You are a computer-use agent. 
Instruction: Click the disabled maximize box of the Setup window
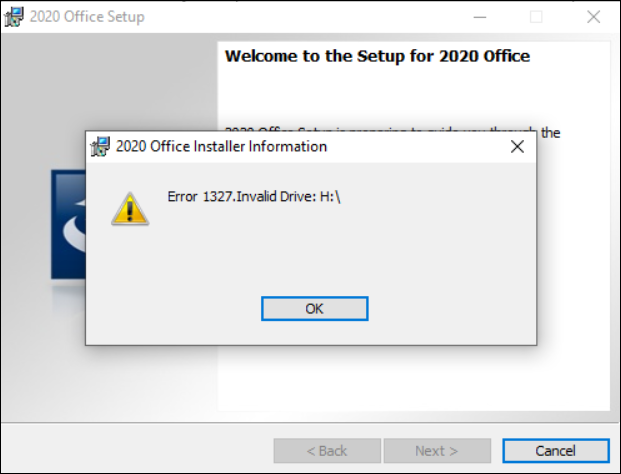point(536,17)
